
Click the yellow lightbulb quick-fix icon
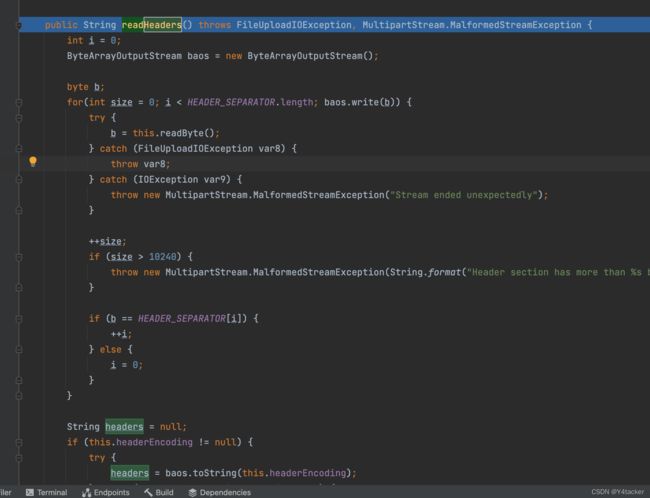(33, 162)
